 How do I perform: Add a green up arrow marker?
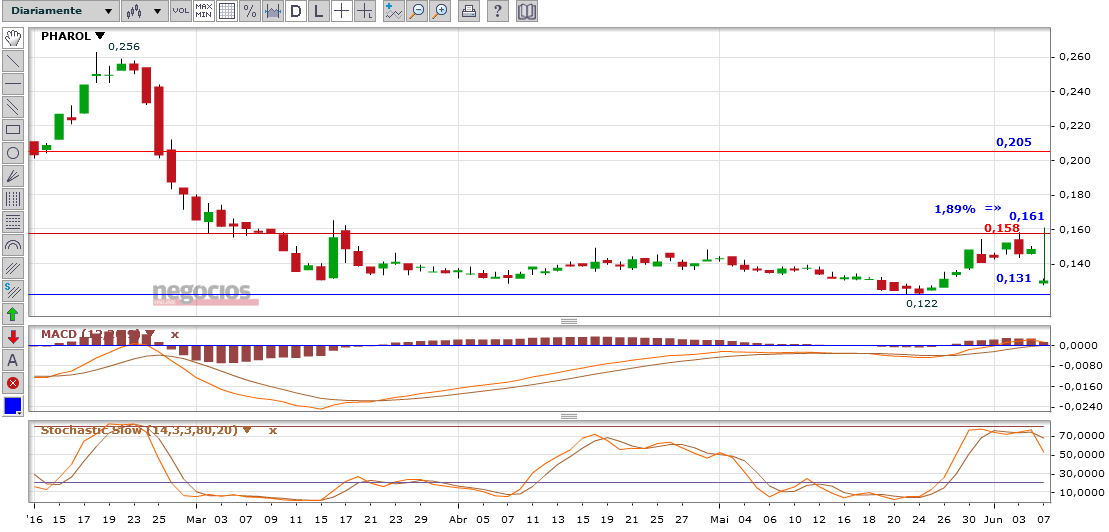(13, 314)
